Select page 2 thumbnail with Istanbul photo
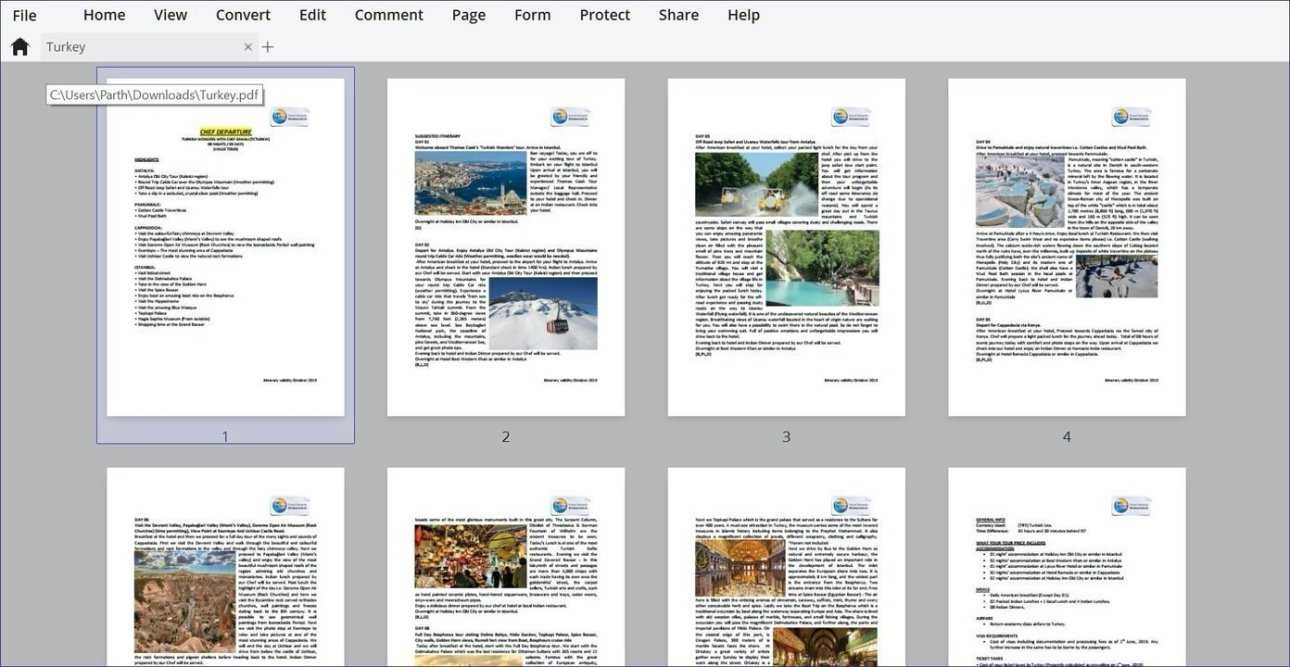The image size is (1290, 667). pyautogui.click(x=506, y=247)
